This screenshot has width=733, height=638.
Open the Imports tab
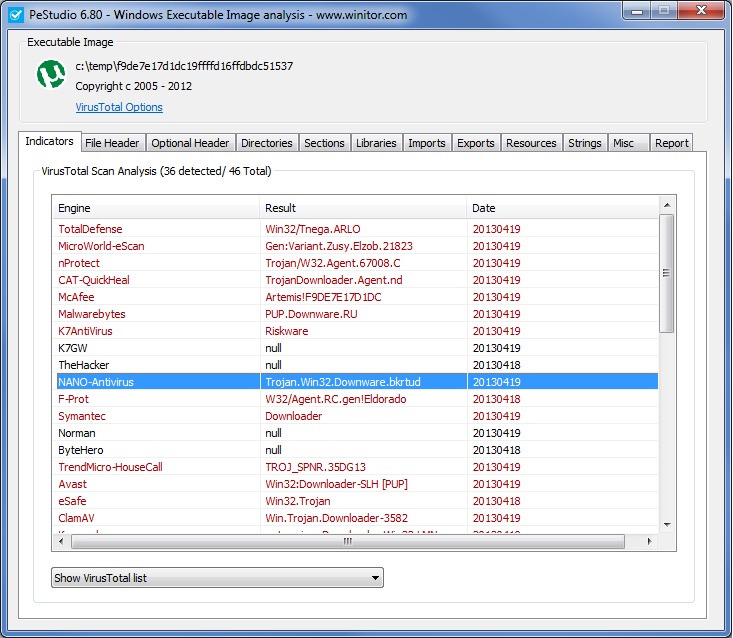pyautogui.click(x=426, y=143)
